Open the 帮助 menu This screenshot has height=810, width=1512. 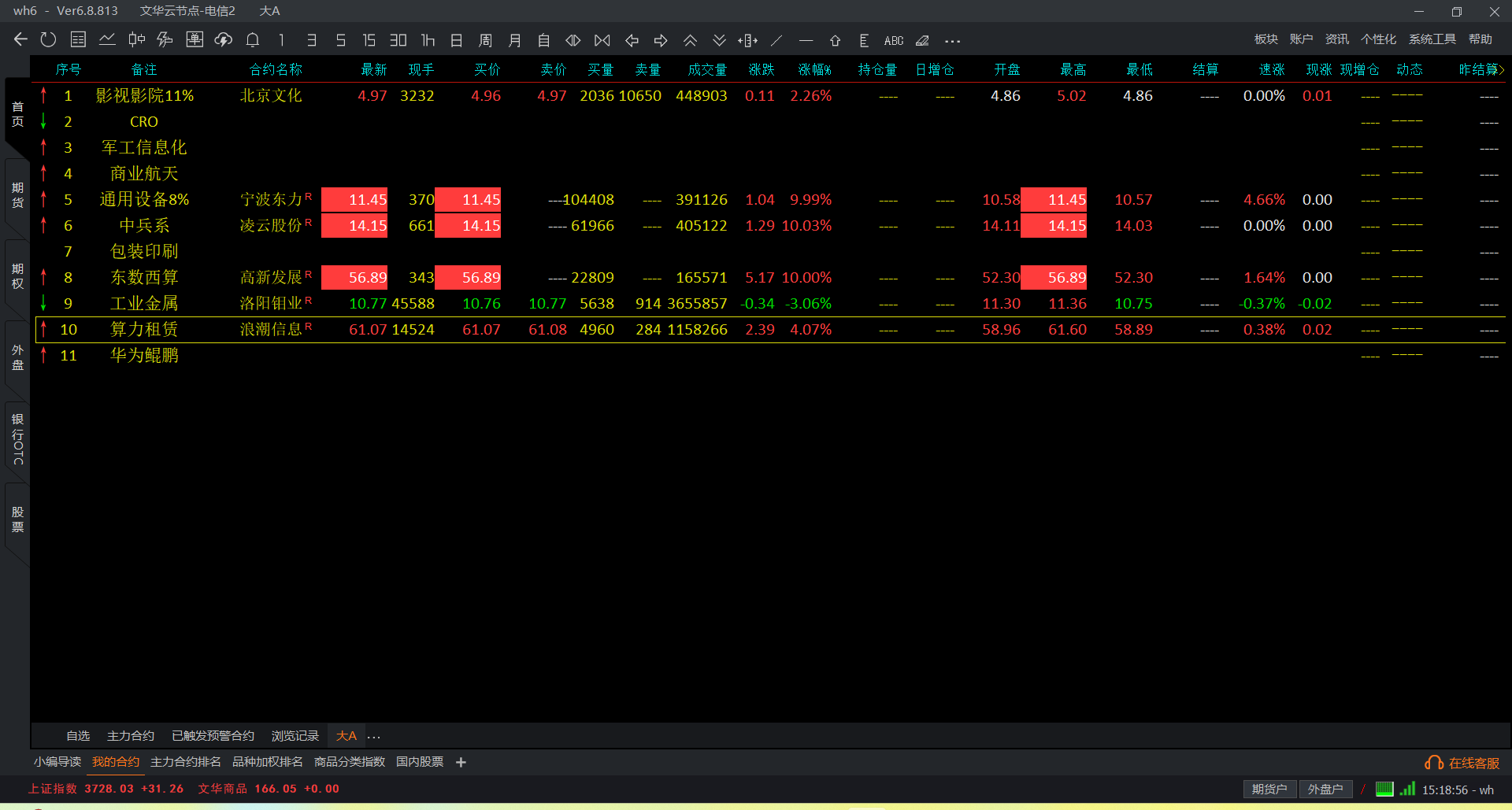[1480, 39]
